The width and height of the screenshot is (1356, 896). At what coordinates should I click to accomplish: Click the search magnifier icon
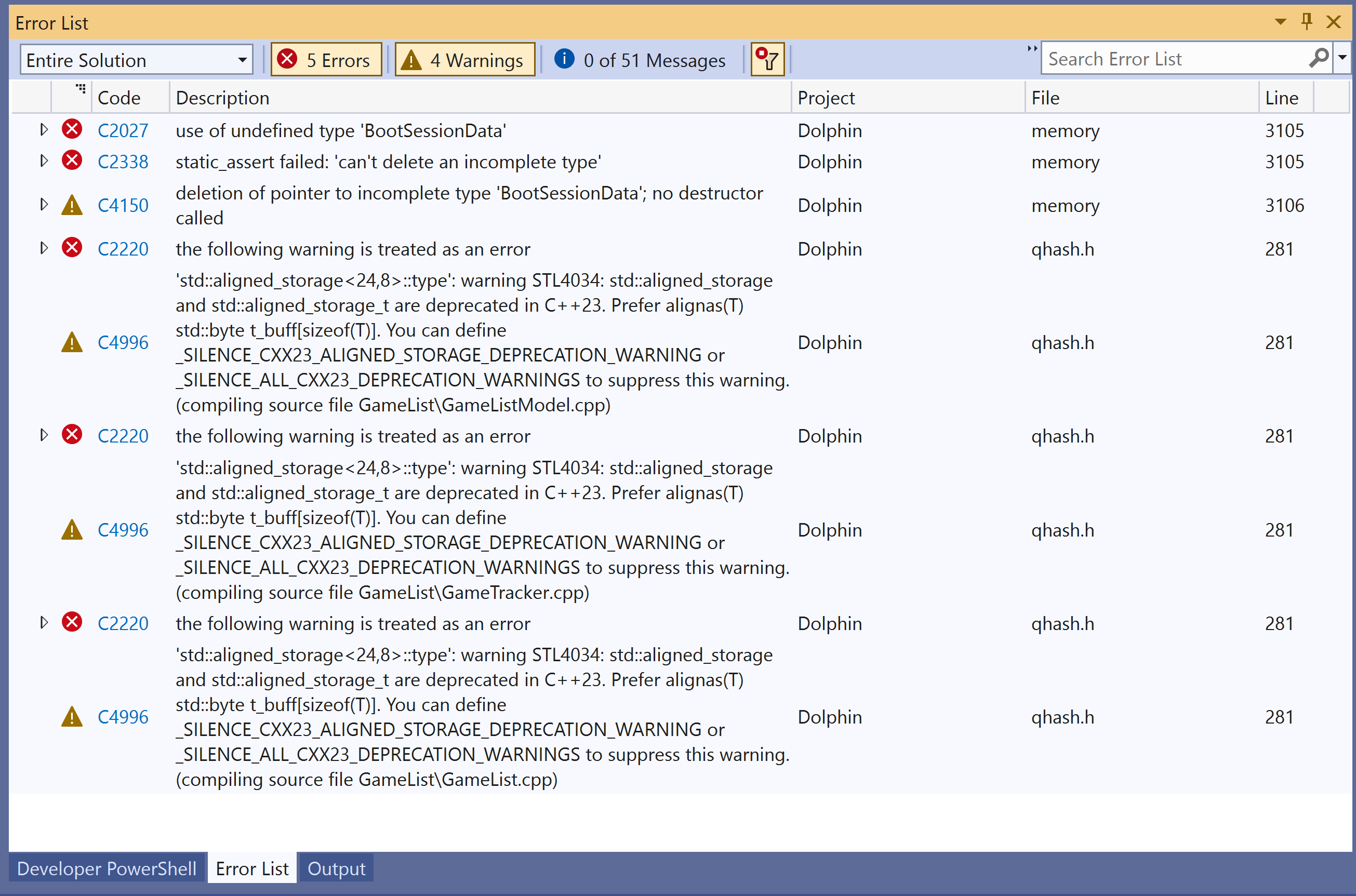click(1318, 58)
